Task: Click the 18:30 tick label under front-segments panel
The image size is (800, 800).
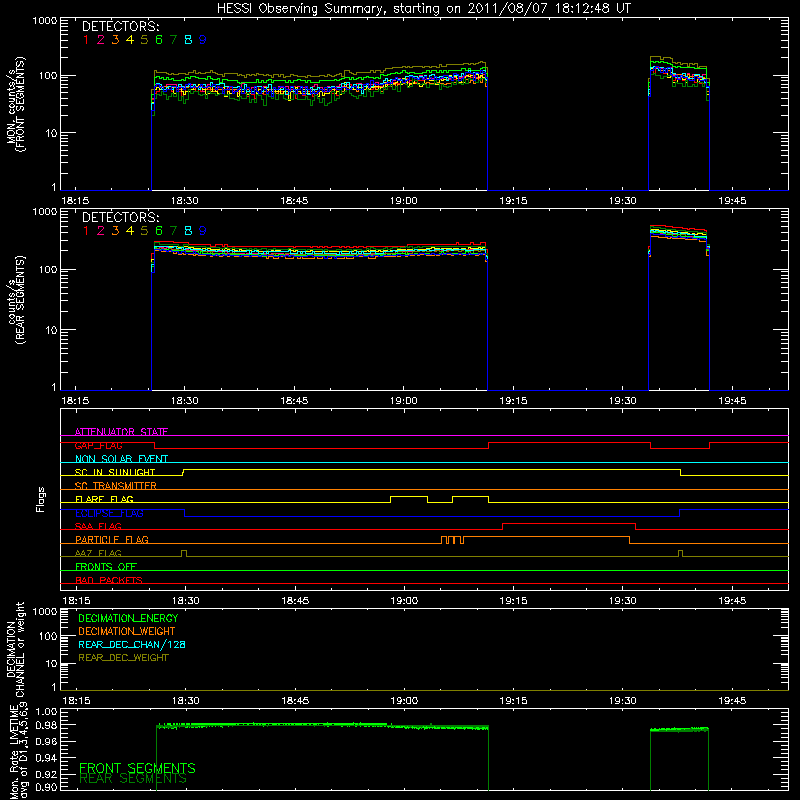Action: 185,201
